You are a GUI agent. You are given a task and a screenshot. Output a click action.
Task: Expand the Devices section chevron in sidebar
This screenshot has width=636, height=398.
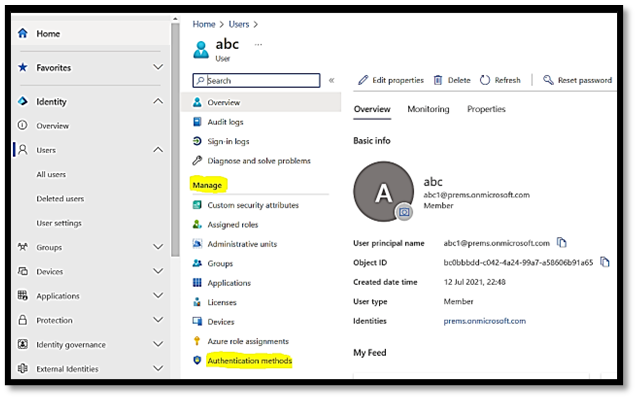158,271
